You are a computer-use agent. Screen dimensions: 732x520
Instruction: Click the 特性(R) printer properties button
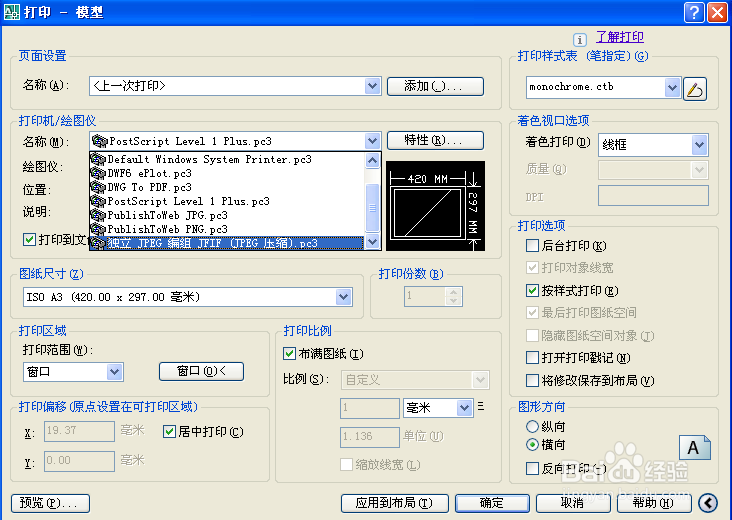click(x=435, y=141)
